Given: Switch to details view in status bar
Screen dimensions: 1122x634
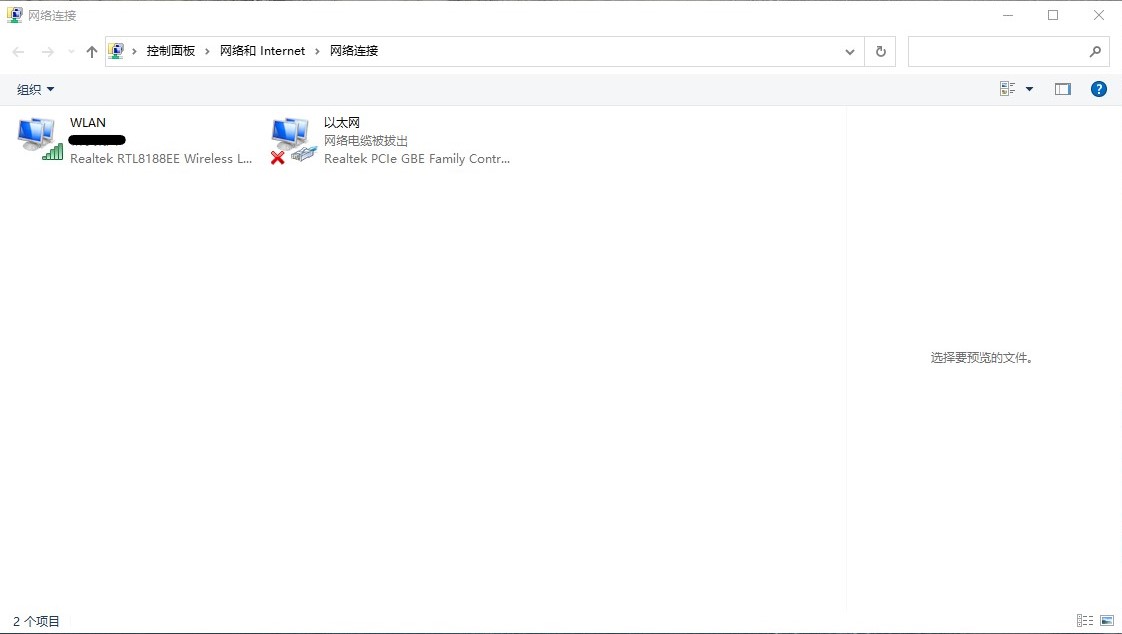Looking at the screenshot, I should pos(1084,620).
